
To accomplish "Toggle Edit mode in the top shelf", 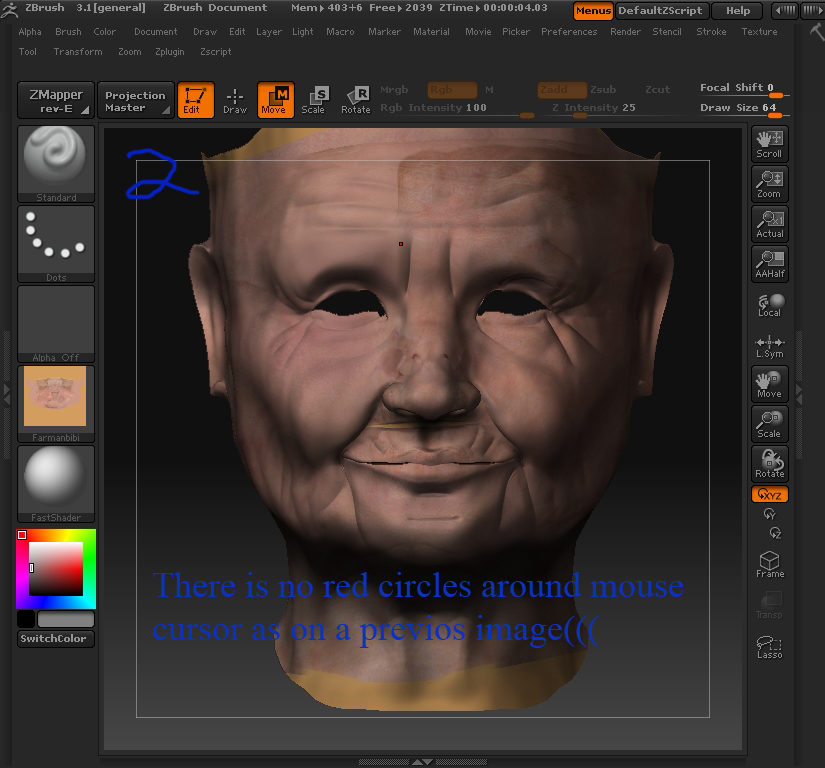I will [x=196, y=100].
